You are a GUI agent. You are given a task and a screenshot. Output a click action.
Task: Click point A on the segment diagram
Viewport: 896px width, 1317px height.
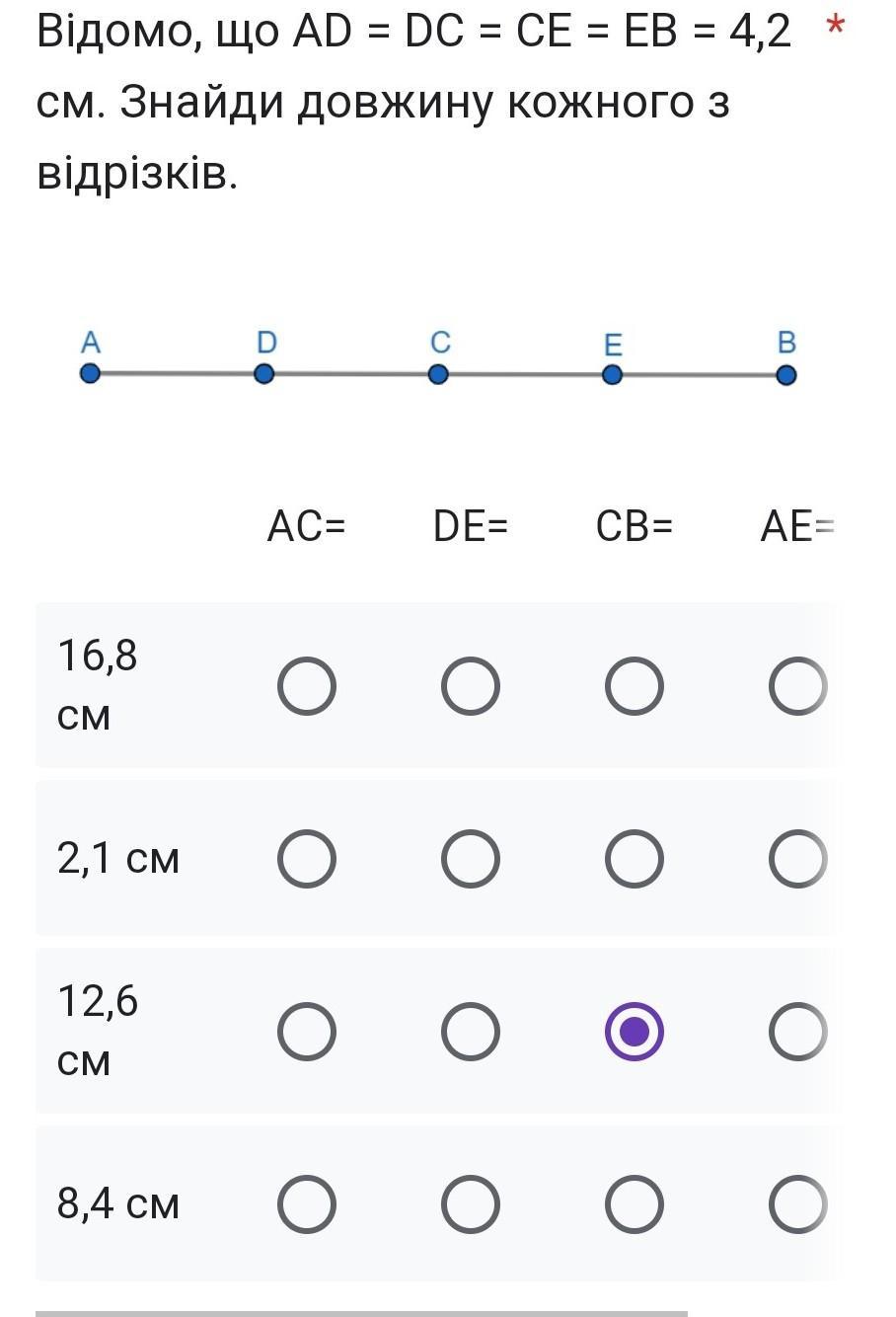[x=90, y=374]
